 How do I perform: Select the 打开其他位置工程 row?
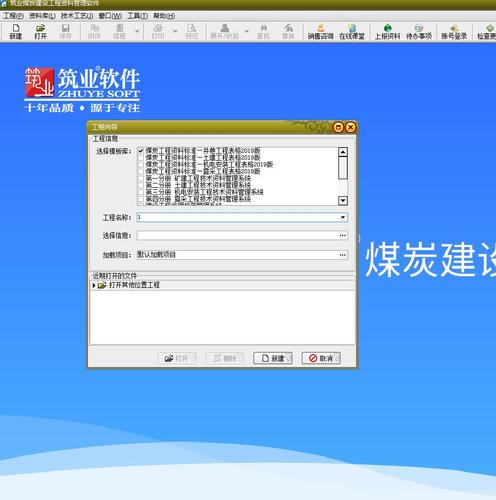[x=222, y=285]
